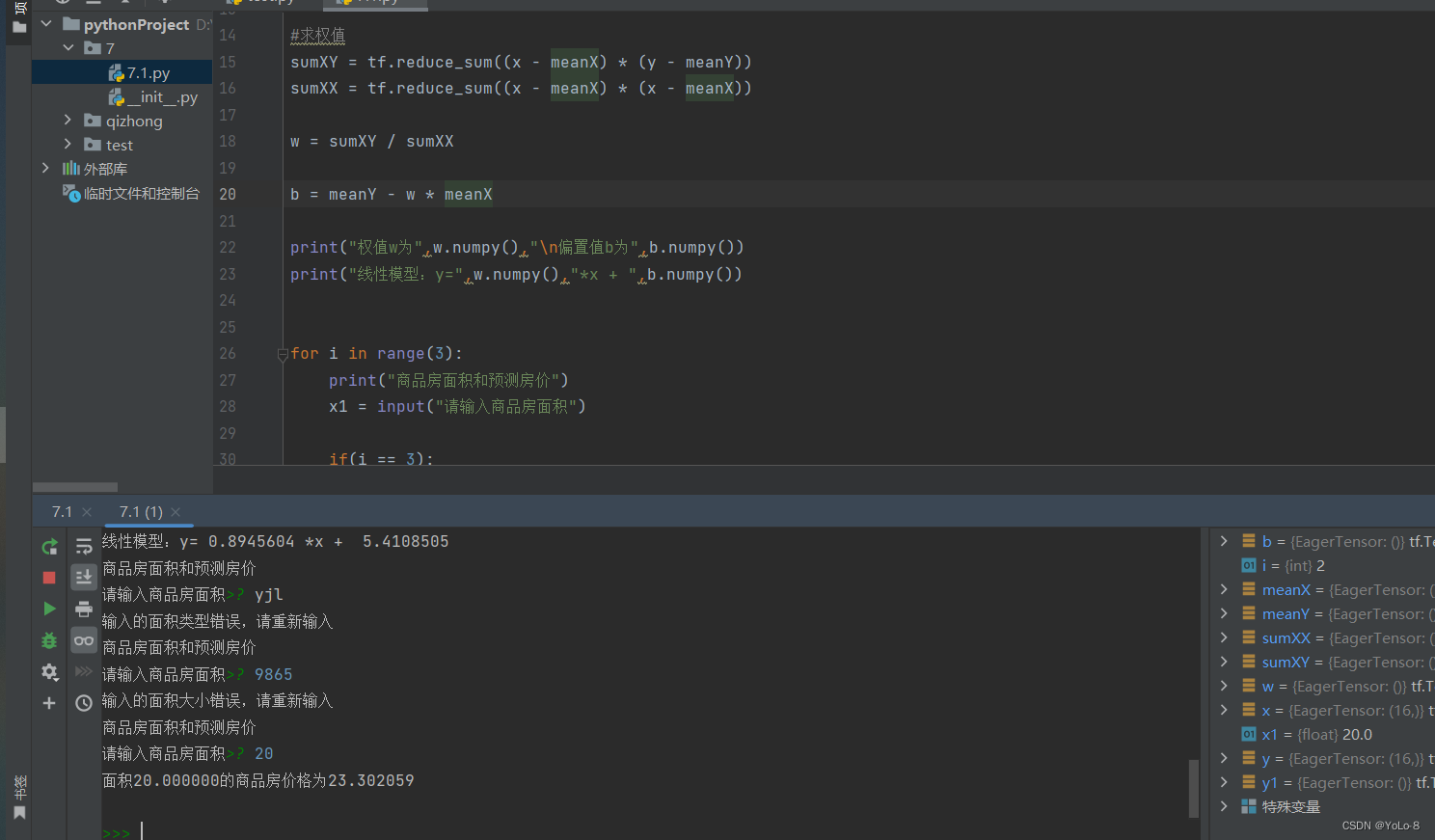Expand variable b in the variables pane

1224,541
